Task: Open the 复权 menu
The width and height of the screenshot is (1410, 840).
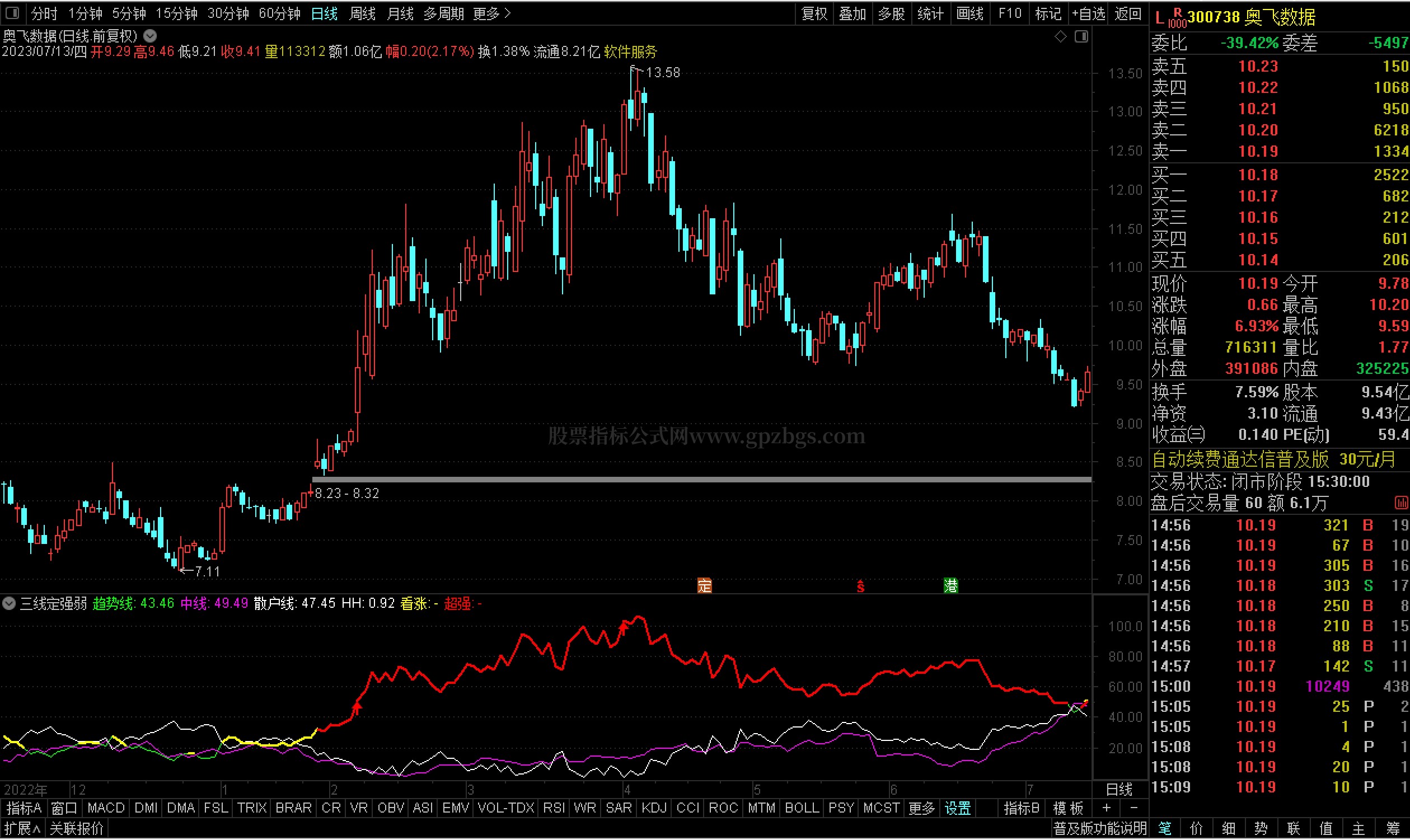Action: 814,13
